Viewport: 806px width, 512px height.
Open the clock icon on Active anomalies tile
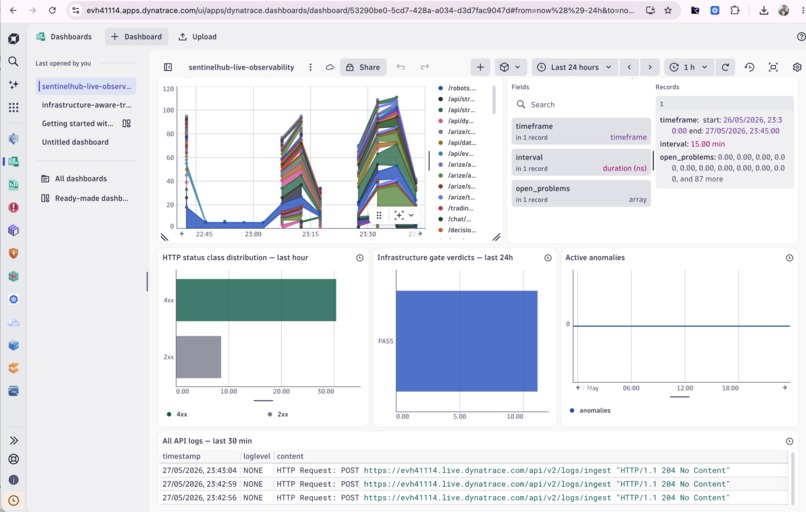[790, 258]
